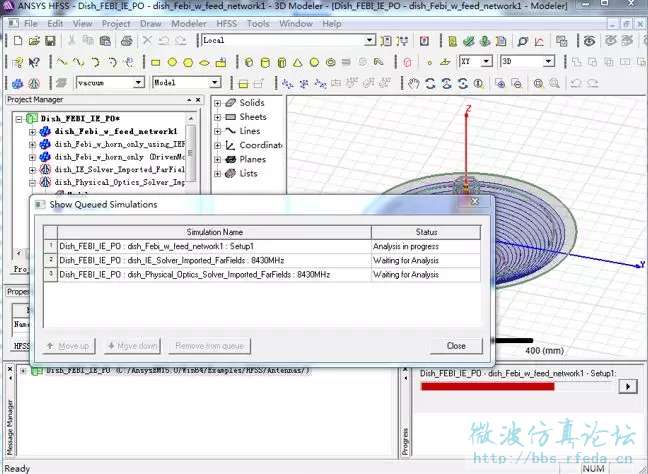Click the Zoom in icon

pyautogui.click(x=500, y=83)
